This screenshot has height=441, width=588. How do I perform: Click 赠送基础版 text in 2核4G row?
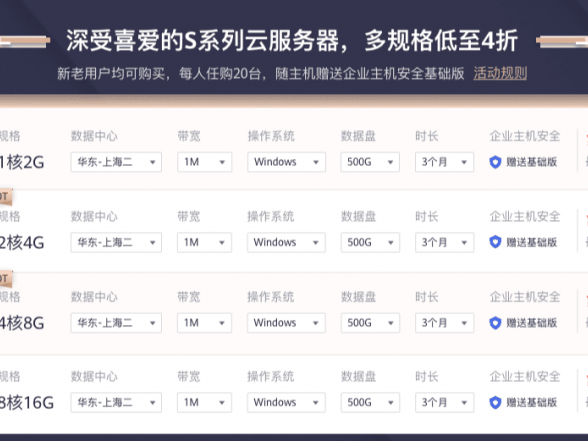tap(531, 242)
